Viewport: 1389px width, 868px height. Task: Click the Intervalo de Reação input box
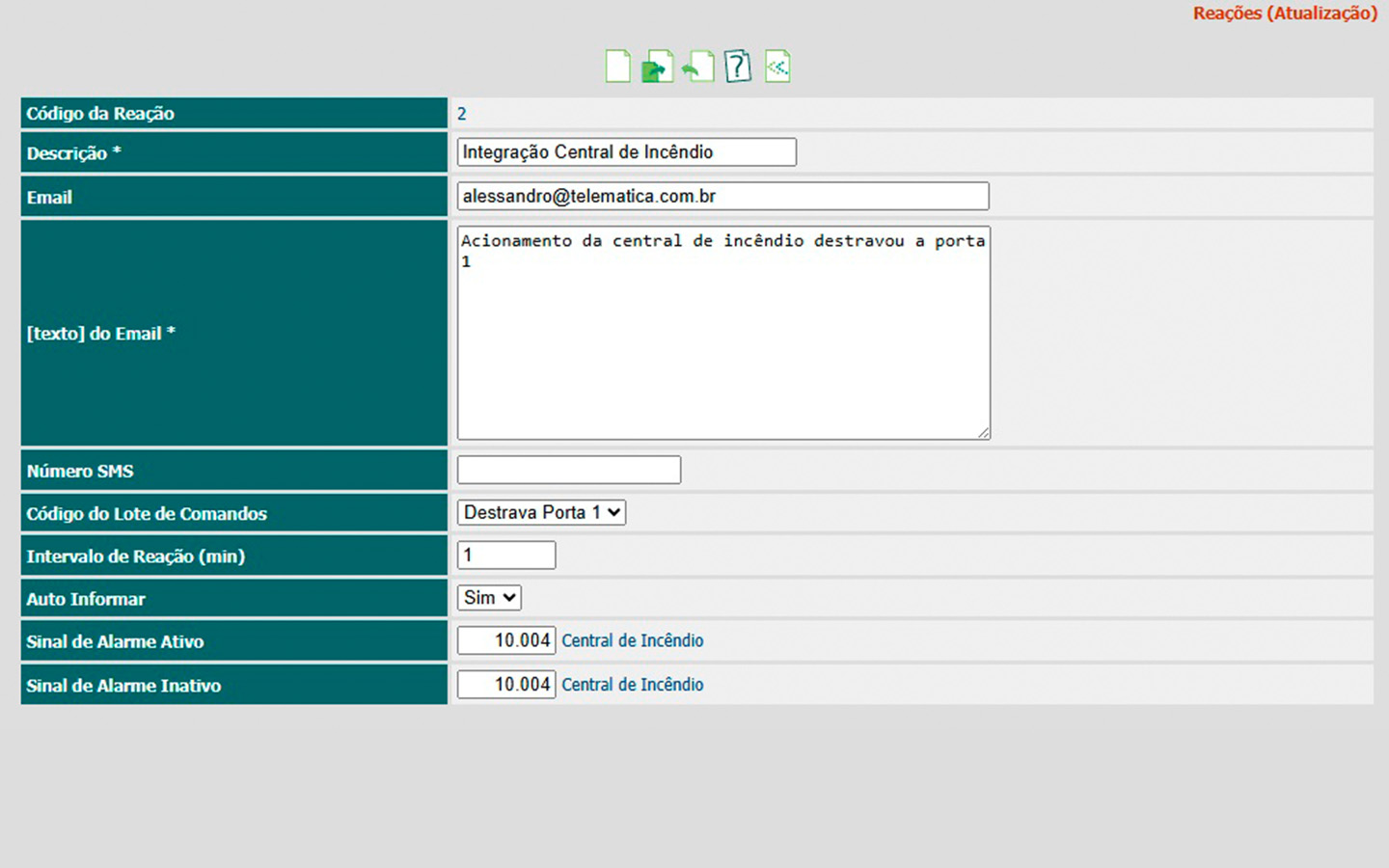[506, 556]
